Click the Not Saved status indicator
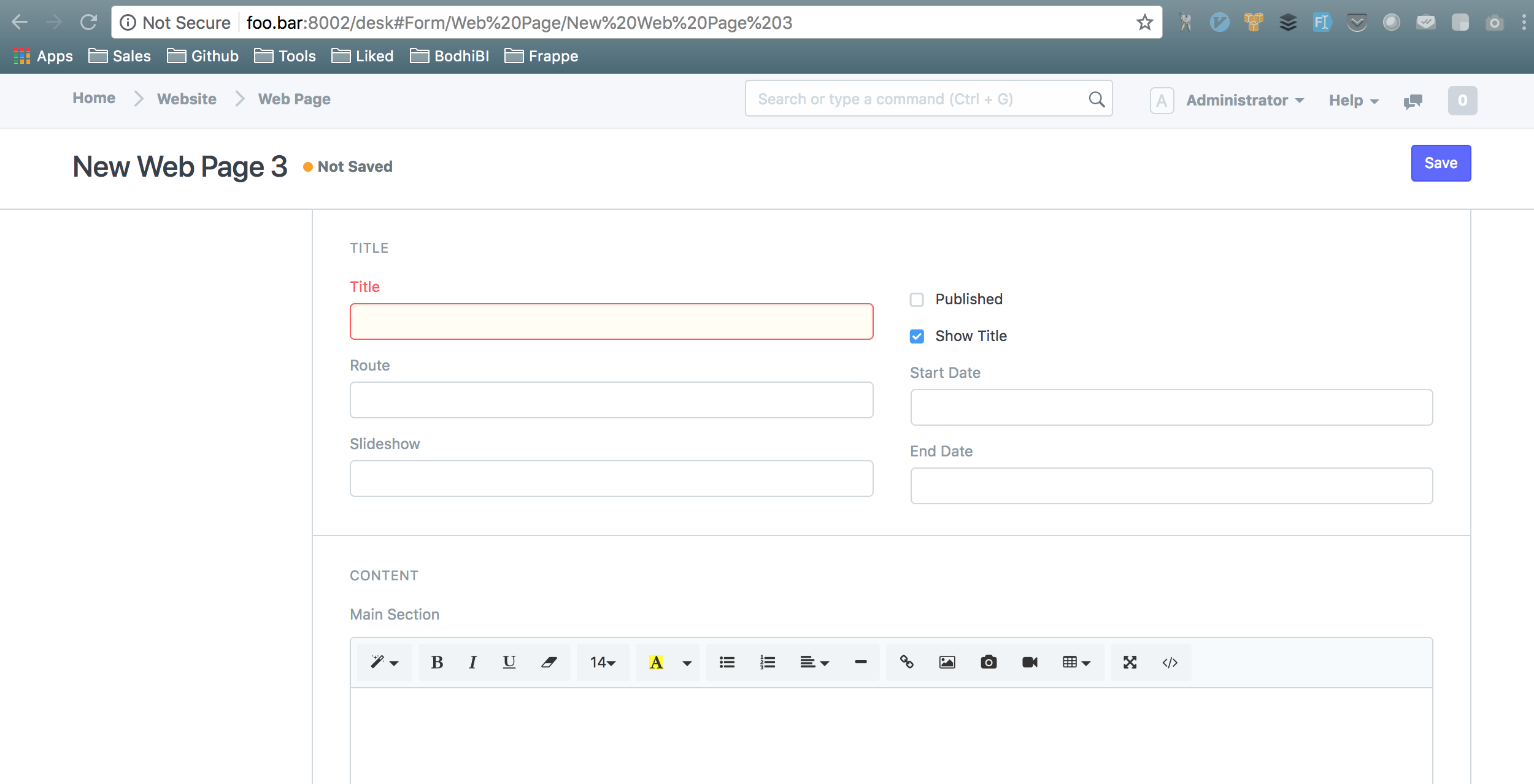This screenshot has height=784, width=1534. click(348, 167)
